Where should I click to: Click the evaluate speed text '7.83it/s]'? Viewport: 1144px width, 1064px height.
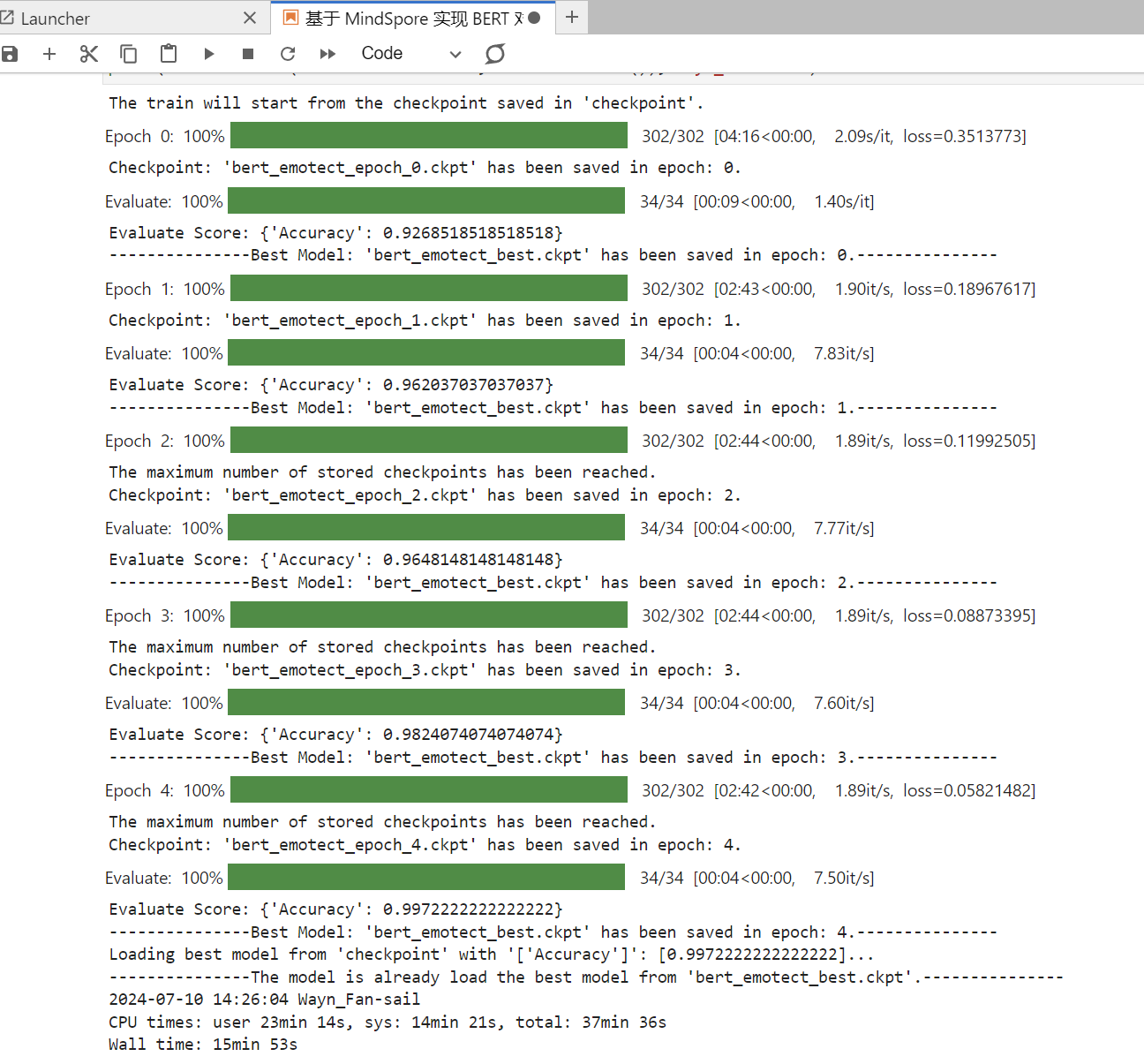844,353
